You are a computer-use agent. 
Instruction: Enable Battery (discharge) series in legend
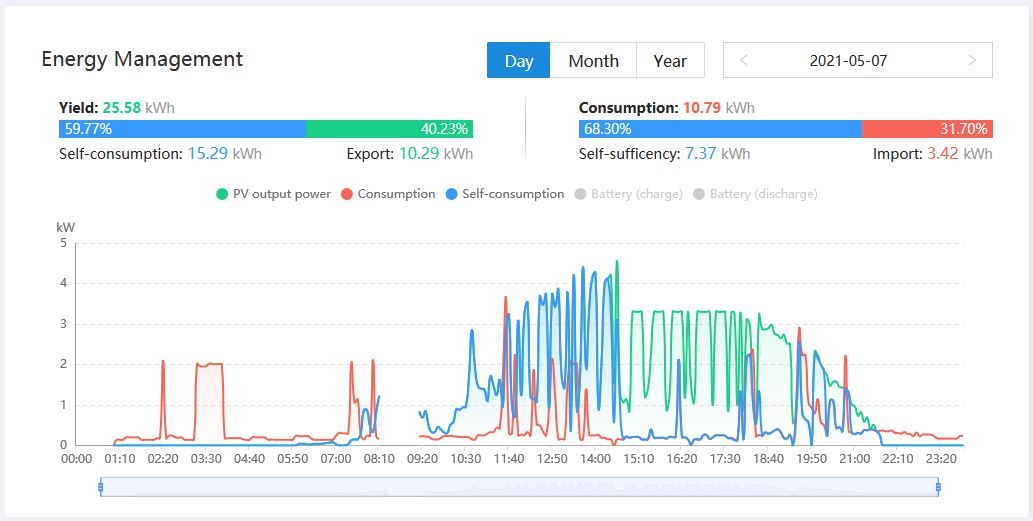pyautogui.click(x=754, y=194)
